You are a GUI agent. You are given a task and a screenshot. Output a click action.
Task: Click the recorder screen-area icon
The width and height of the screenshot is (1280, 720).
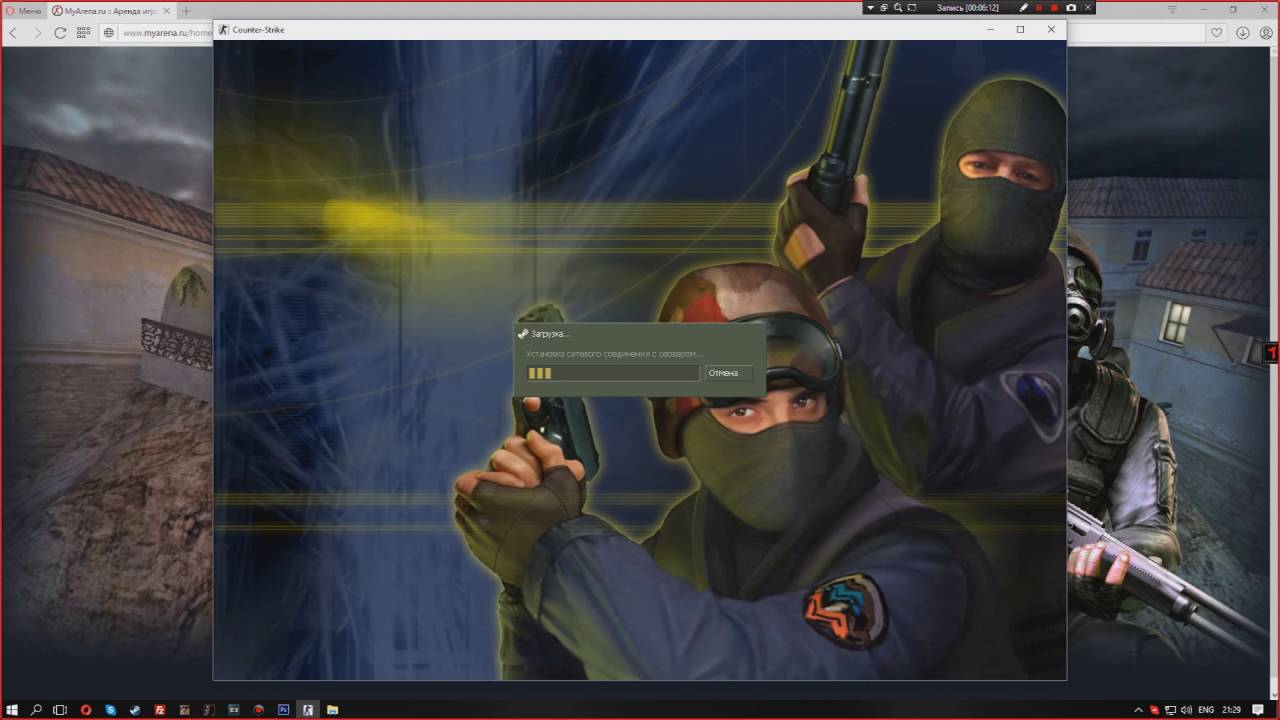coord(912,8)
